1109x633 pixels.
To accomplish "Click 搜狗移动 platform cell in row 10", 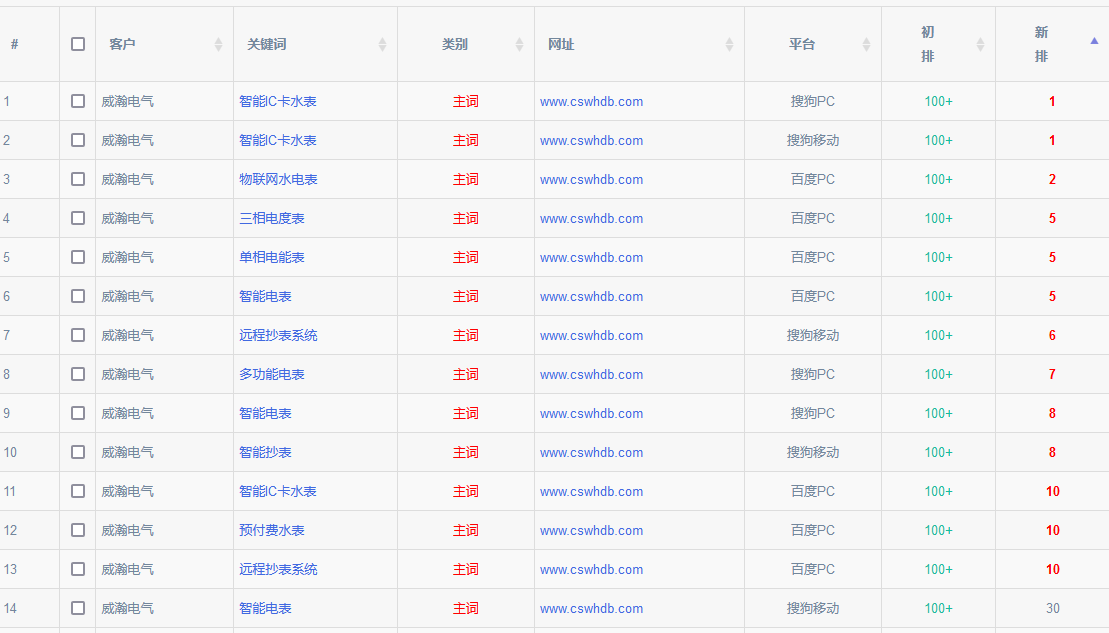I will click(x=813, y=452).
